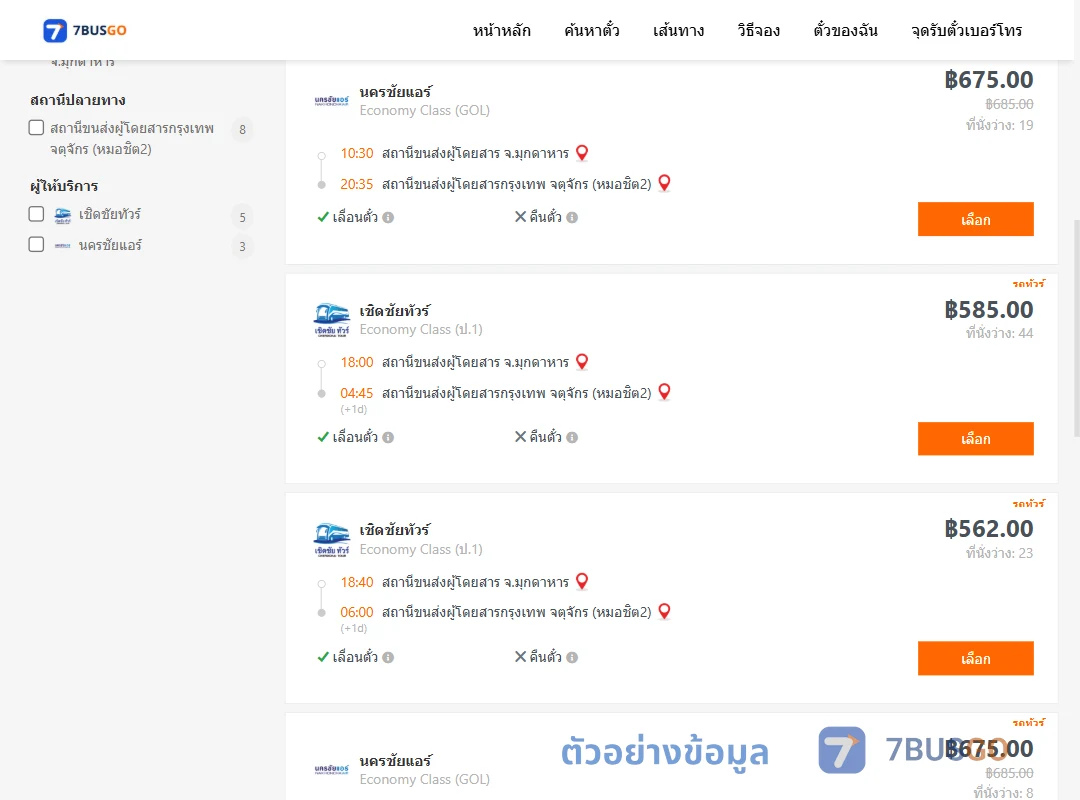Screen dimensions: 1080x800
Task: Click green check icon on 10:30 trip
Action: [x=323, y=217]
